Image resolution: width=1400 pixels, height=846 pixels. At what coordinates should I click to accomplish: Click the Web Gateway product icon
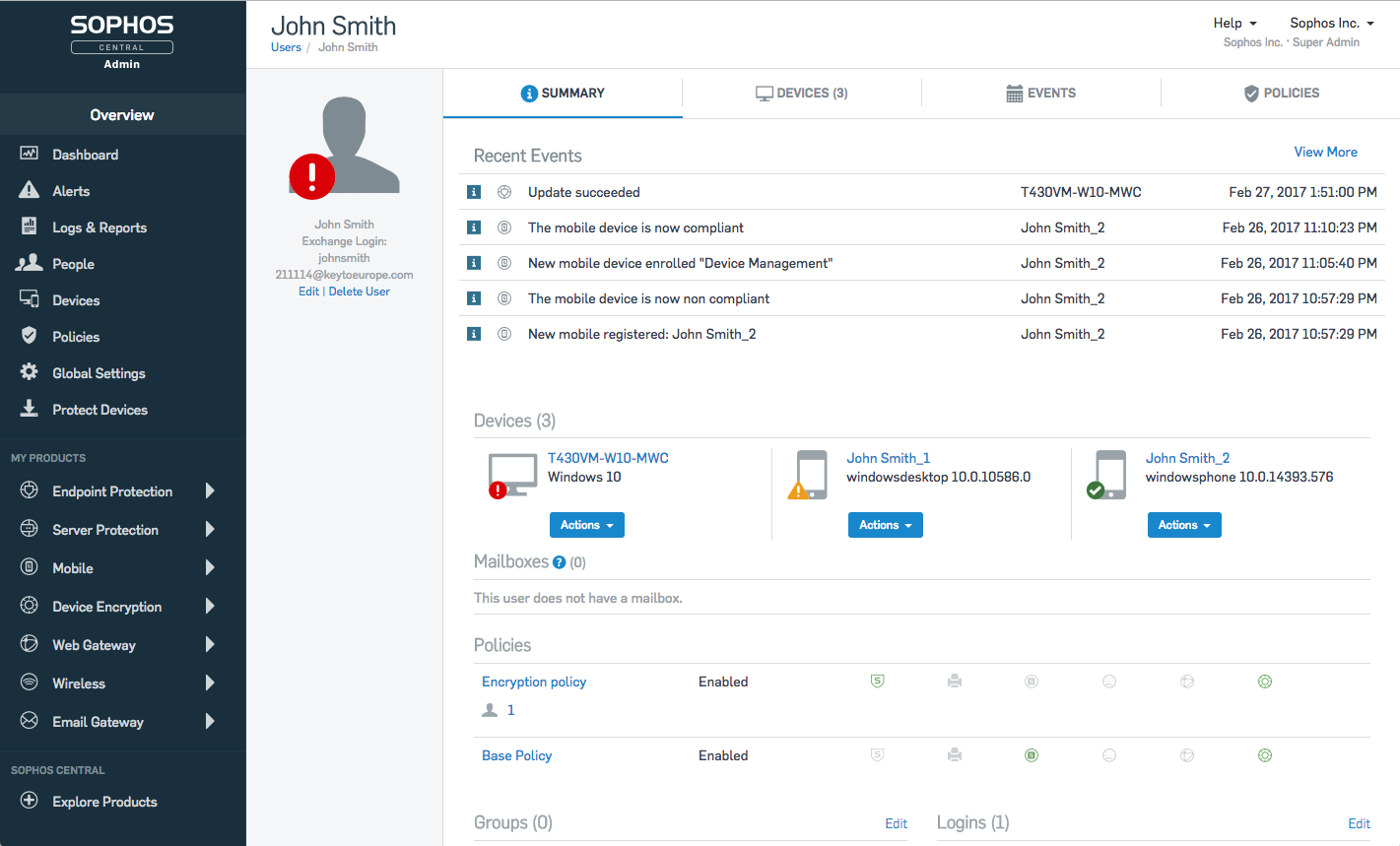click(30, 644)
